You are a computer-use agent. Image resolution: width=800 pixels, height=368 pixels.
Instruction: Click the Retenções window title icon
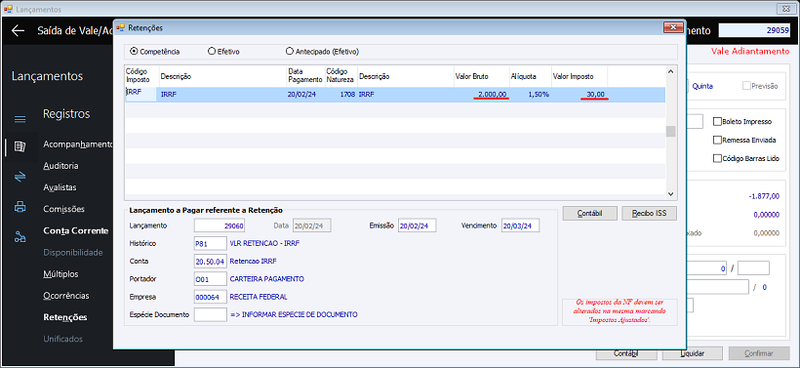coord(120,28)
